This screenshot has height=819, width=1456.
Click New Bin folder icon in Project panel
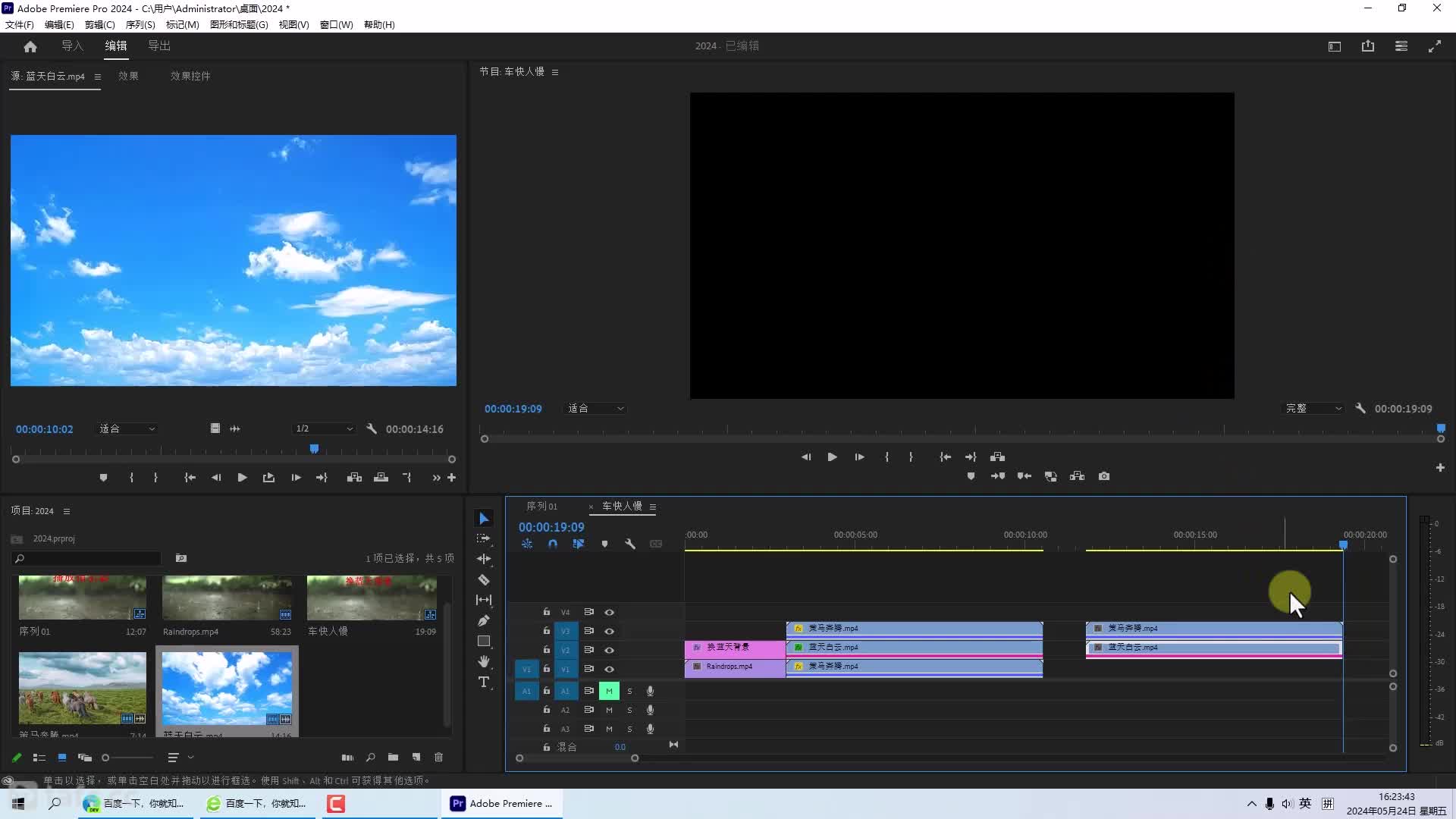pos(393,757)
